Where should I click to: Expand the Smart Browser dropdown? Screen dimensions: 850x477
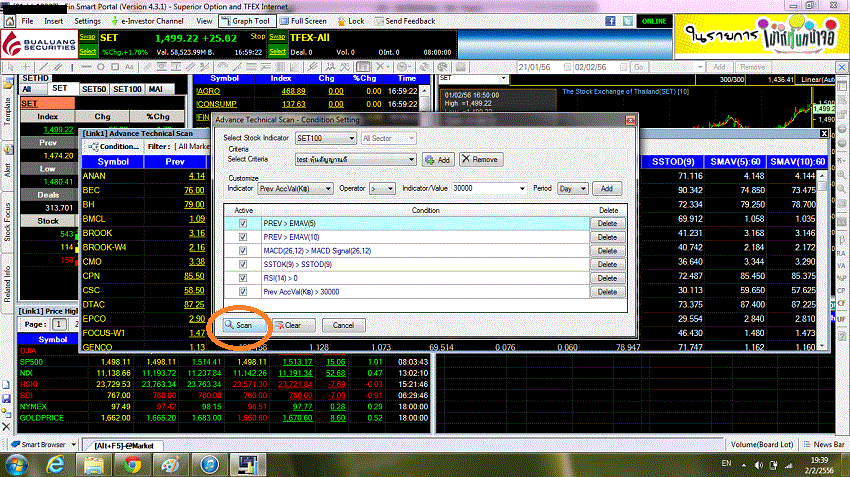73,444
